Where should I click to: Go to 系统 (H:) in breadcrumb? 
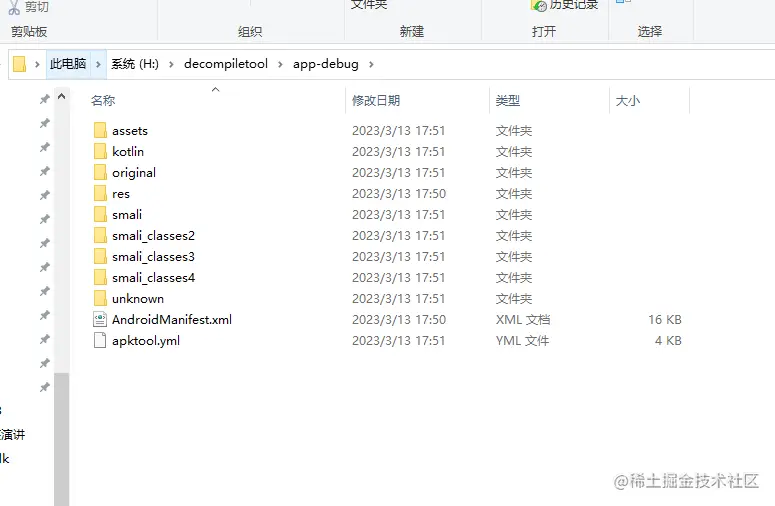(135, 64)
